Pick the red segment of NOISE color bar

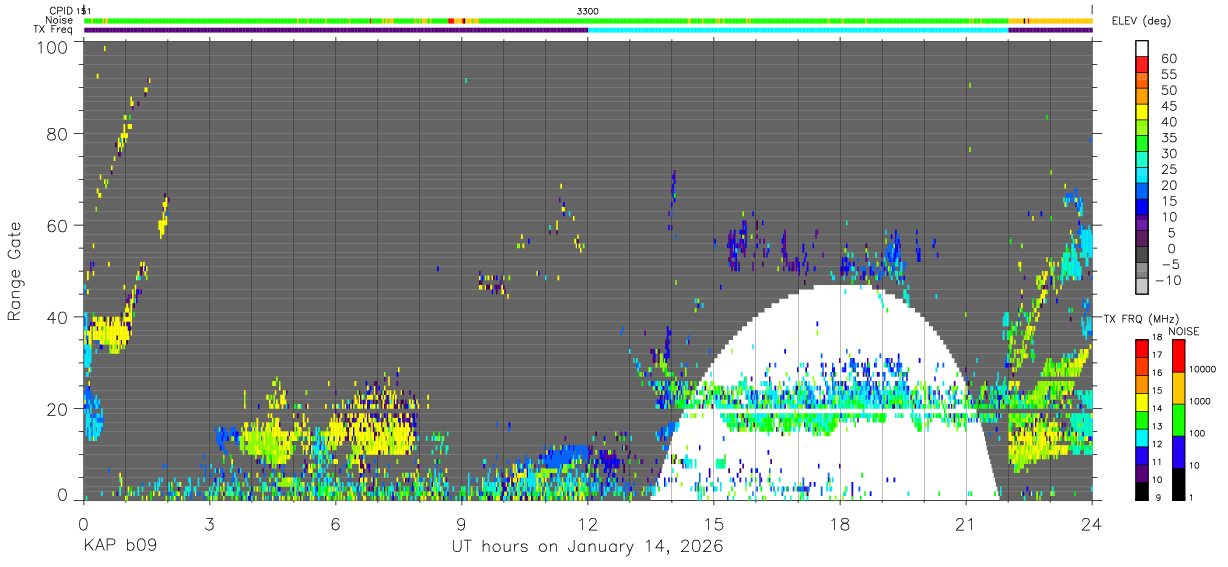[x=1177, y=354]
